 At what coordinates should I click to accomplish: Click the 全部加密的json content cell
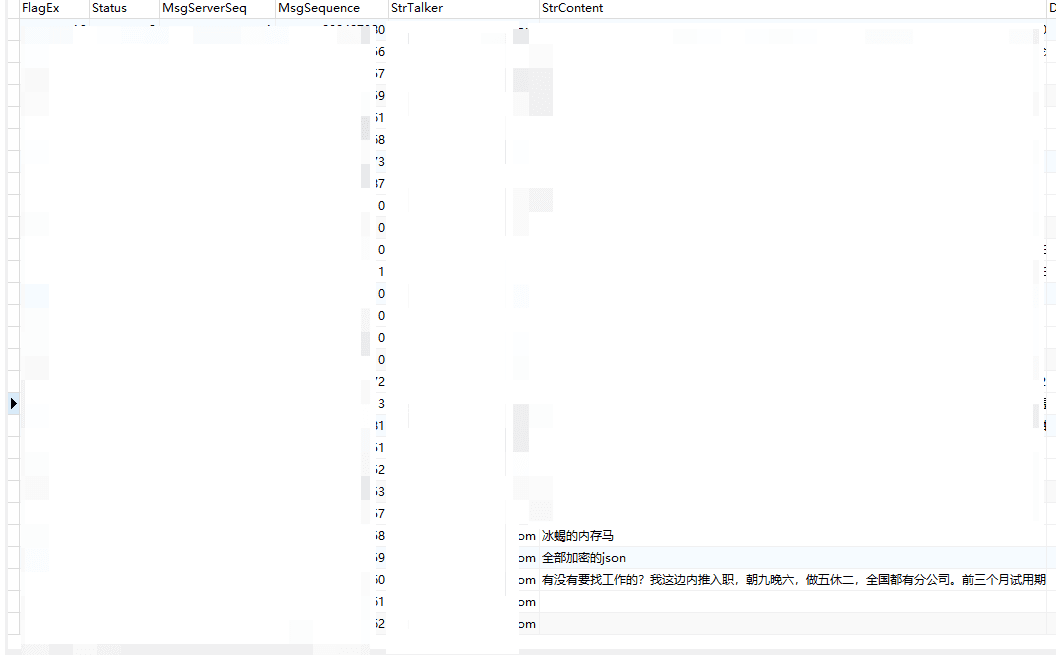point(584,558)
